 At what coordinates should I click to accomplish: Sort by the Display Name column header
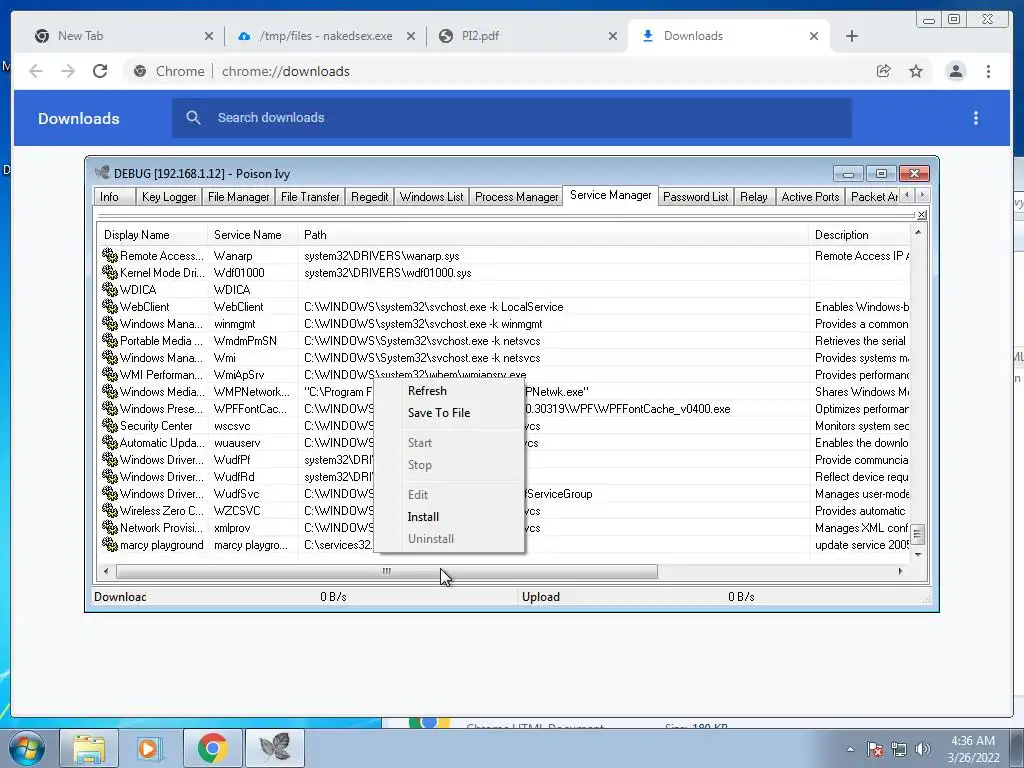point(152,234)
